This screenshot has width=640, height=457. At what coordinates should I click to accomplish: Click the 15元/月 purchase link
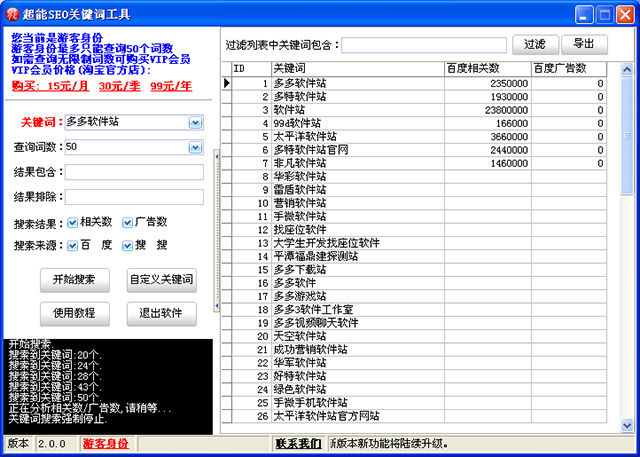coord(69,86)
